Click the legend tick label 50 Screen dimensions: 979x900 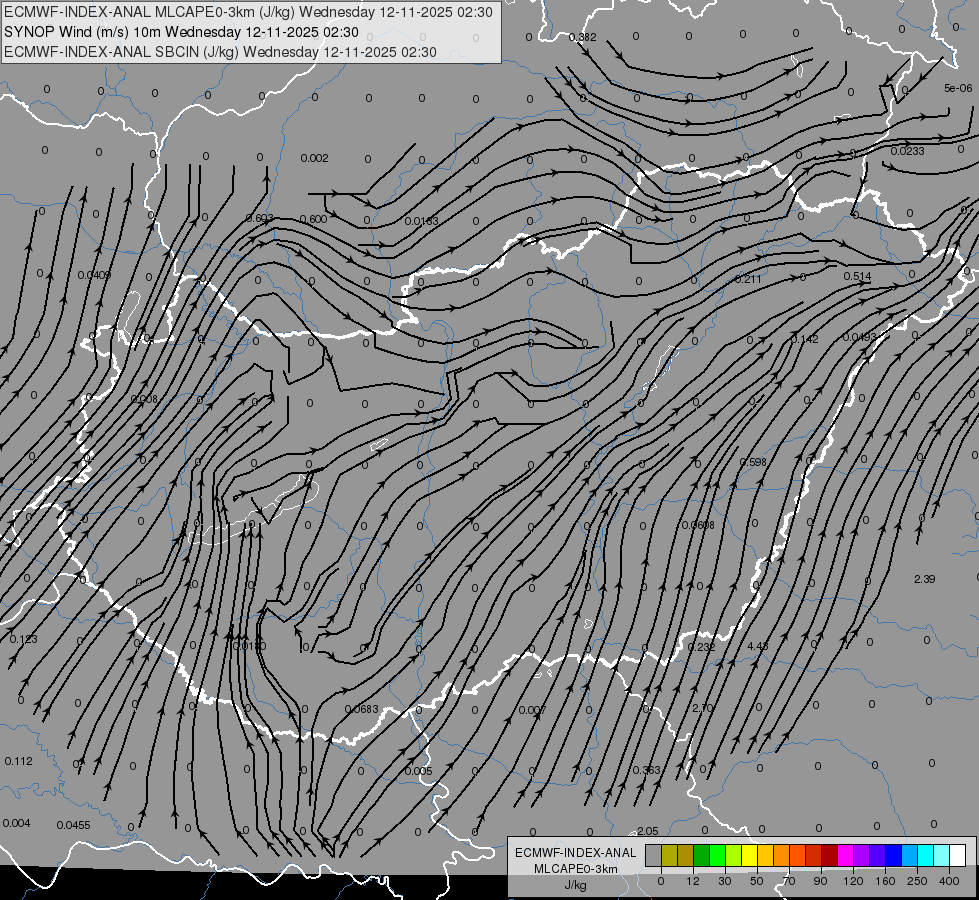point(757,881)
